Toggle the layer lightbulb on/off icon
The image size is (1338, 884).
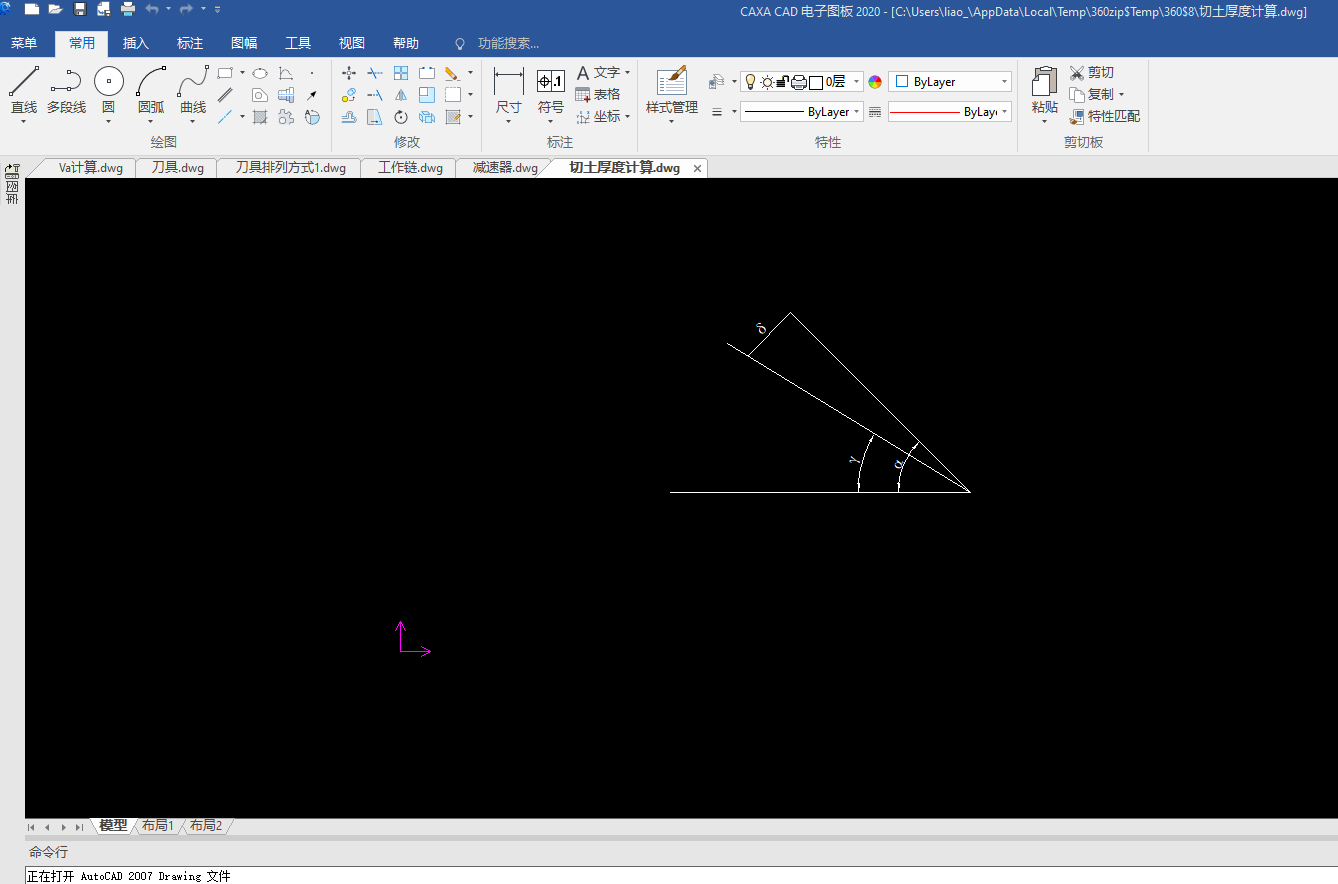click(x=750, y=82)
